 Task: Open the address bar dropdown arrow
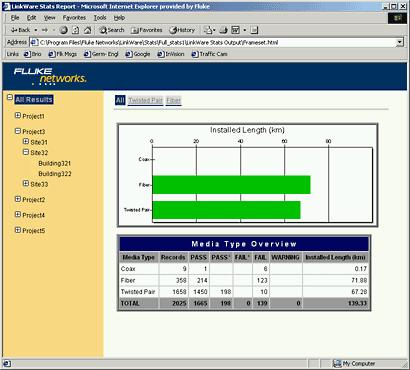coord(400,42)
